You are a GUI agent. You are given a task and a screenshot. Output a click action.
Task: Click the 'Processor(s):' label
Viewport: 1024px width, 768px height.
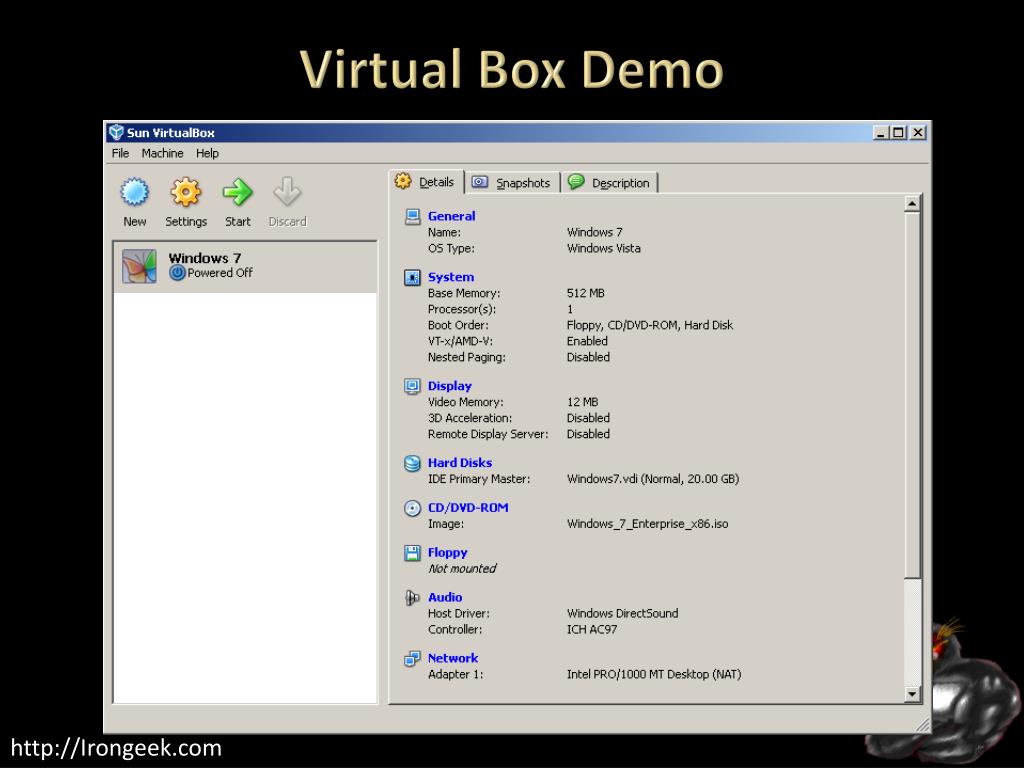point(462,310)
